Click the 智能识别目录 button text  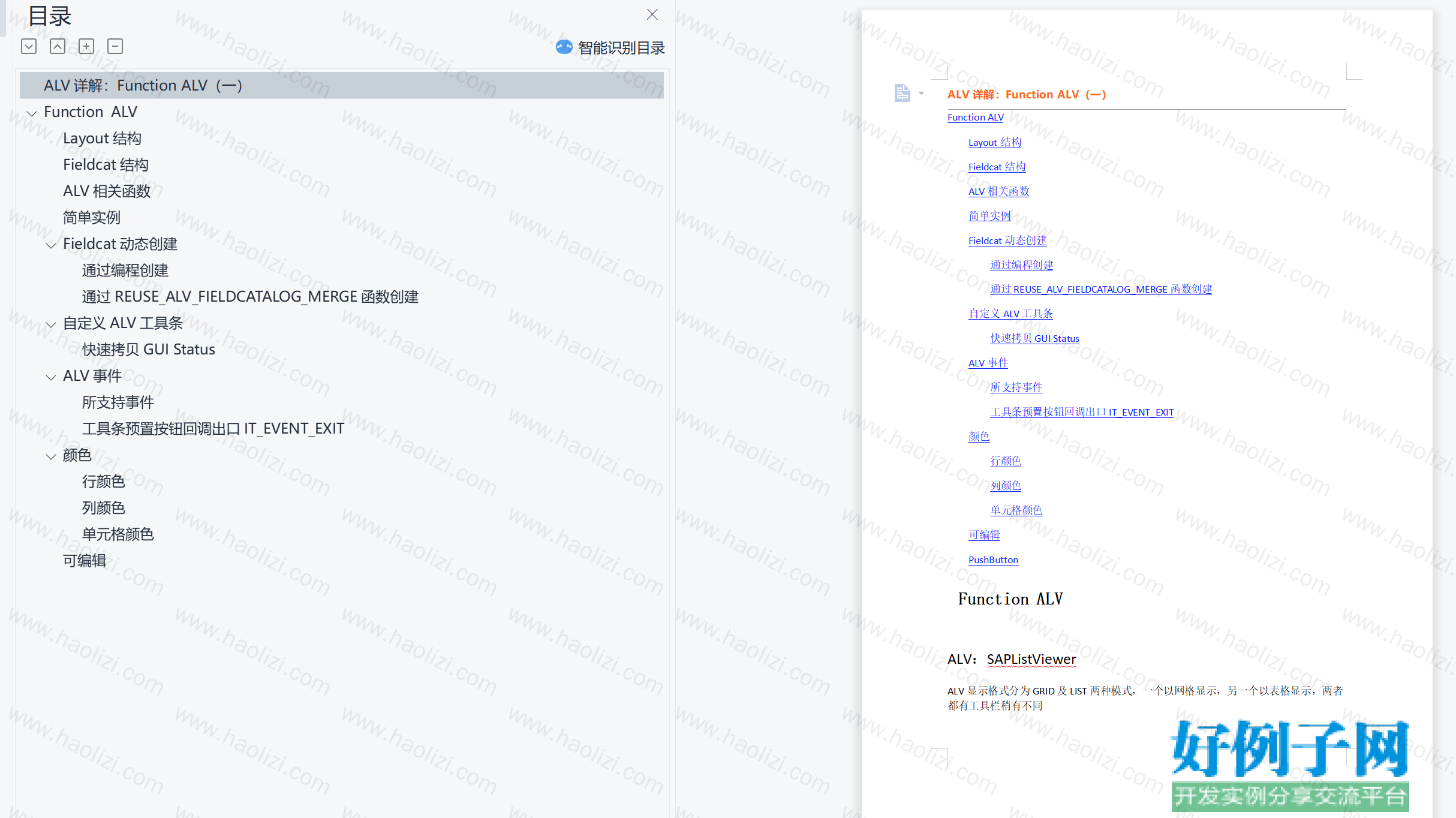[x=621, y=47]
